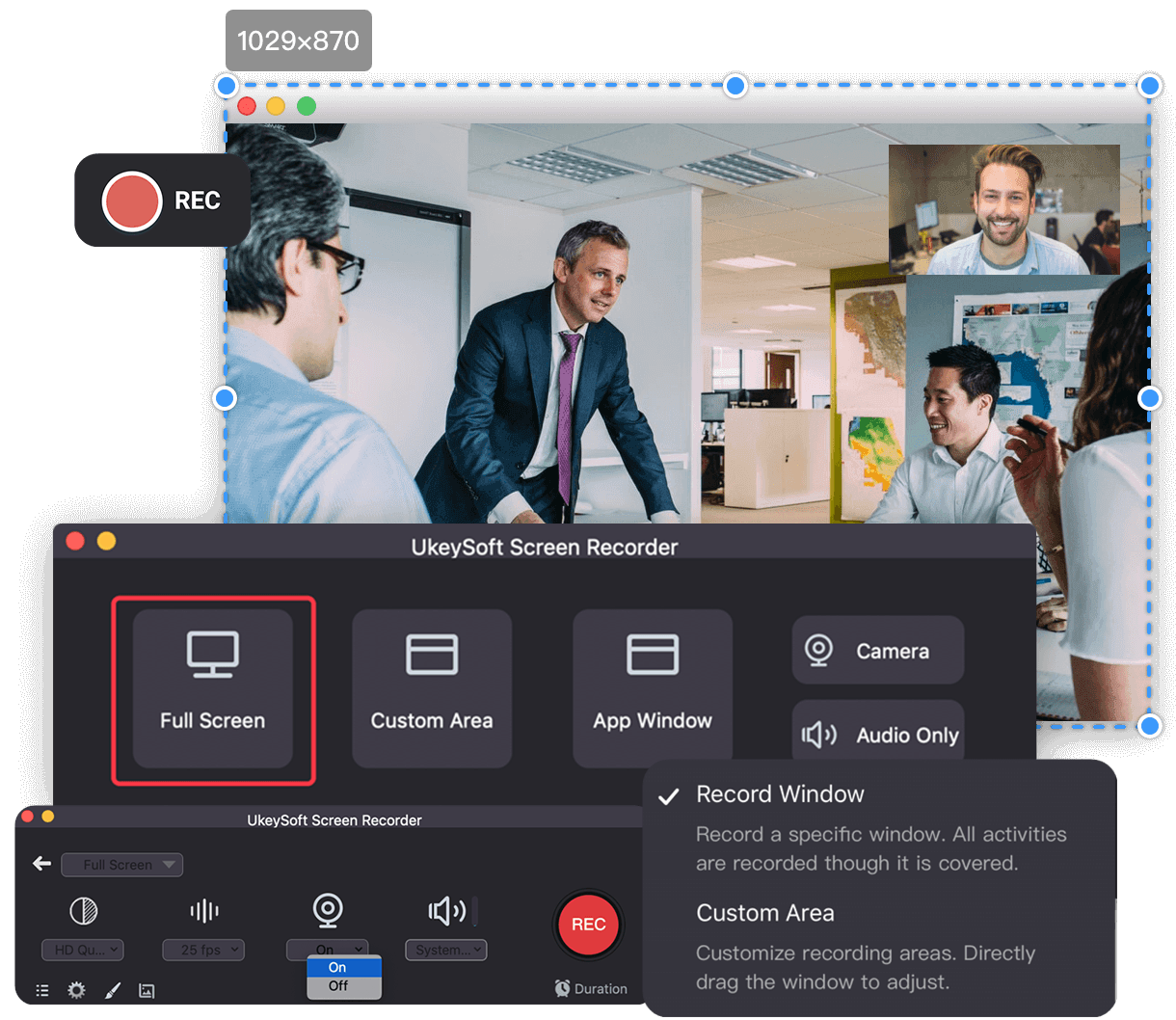Click the bottom-right selection handle

coord(1149,725)
